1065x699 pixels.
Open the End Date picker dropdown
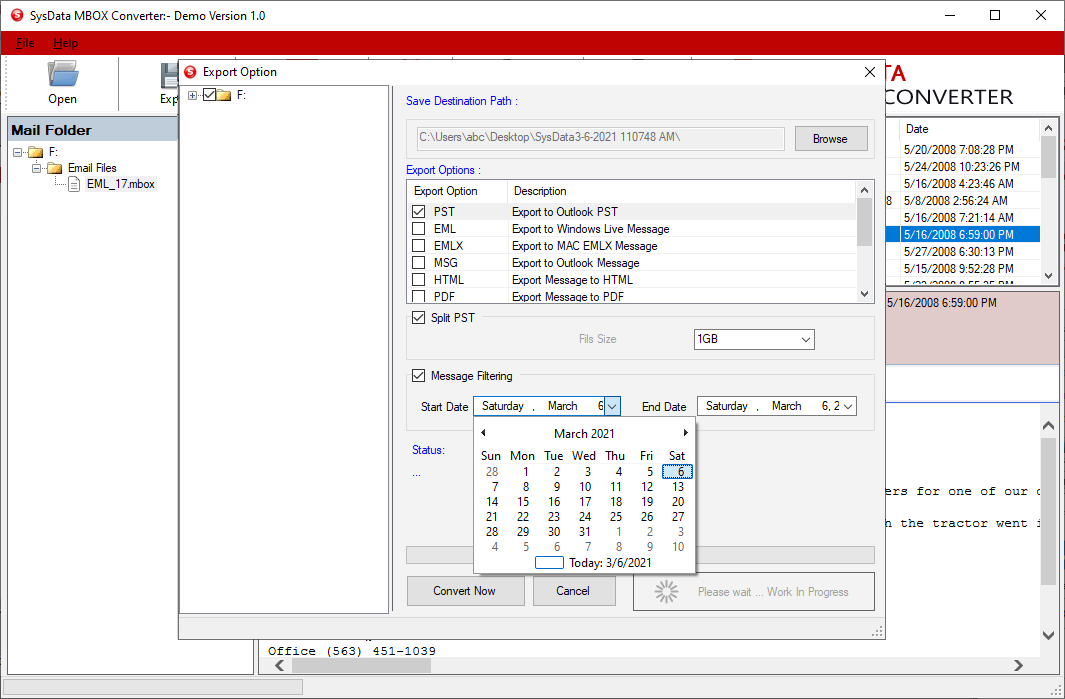[x=848, y=406]
